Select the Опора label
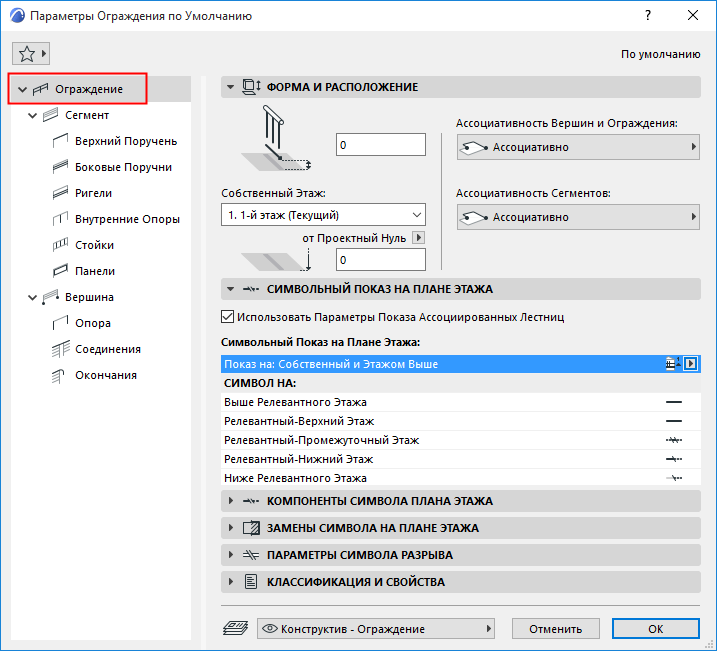 [93, 323]
